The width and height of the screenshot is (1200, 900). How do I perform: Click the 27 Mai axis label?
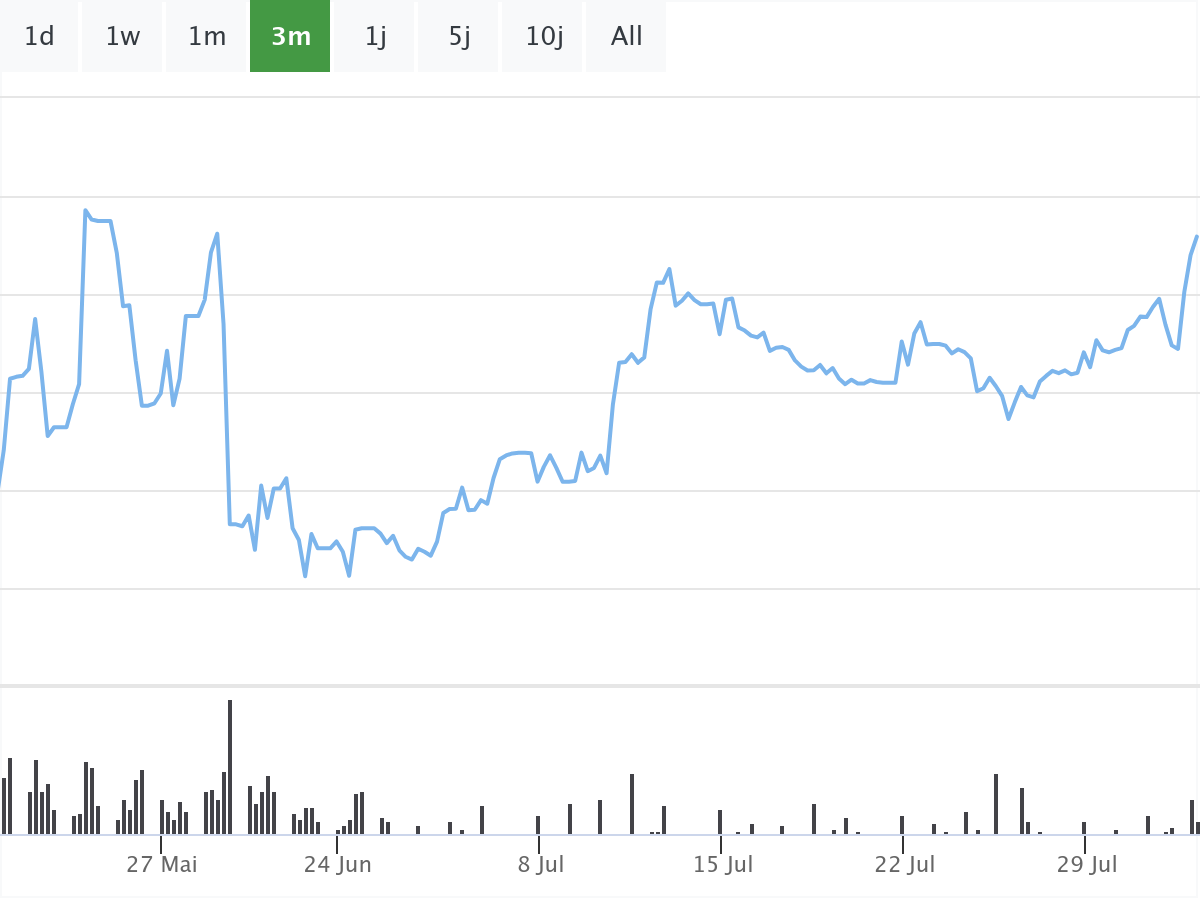(161, 864)
